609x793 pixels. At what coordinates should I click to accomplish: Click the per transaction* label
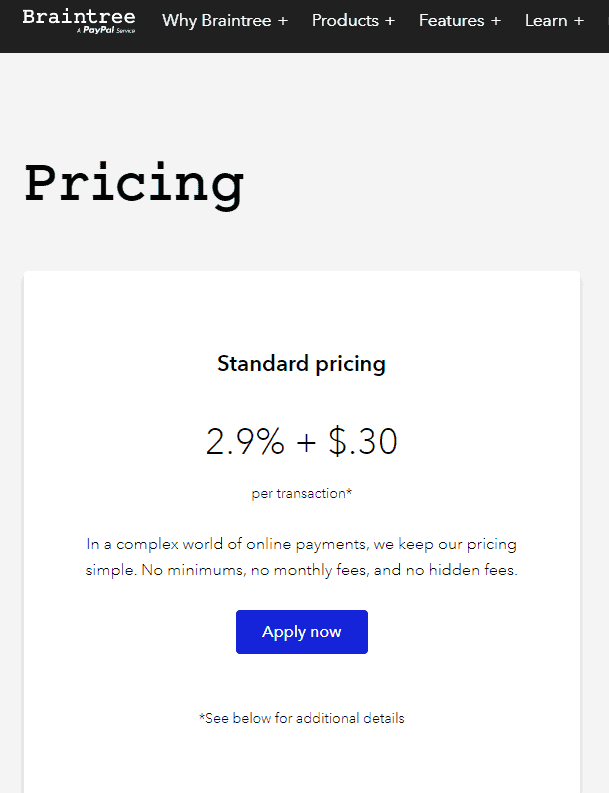301,494
